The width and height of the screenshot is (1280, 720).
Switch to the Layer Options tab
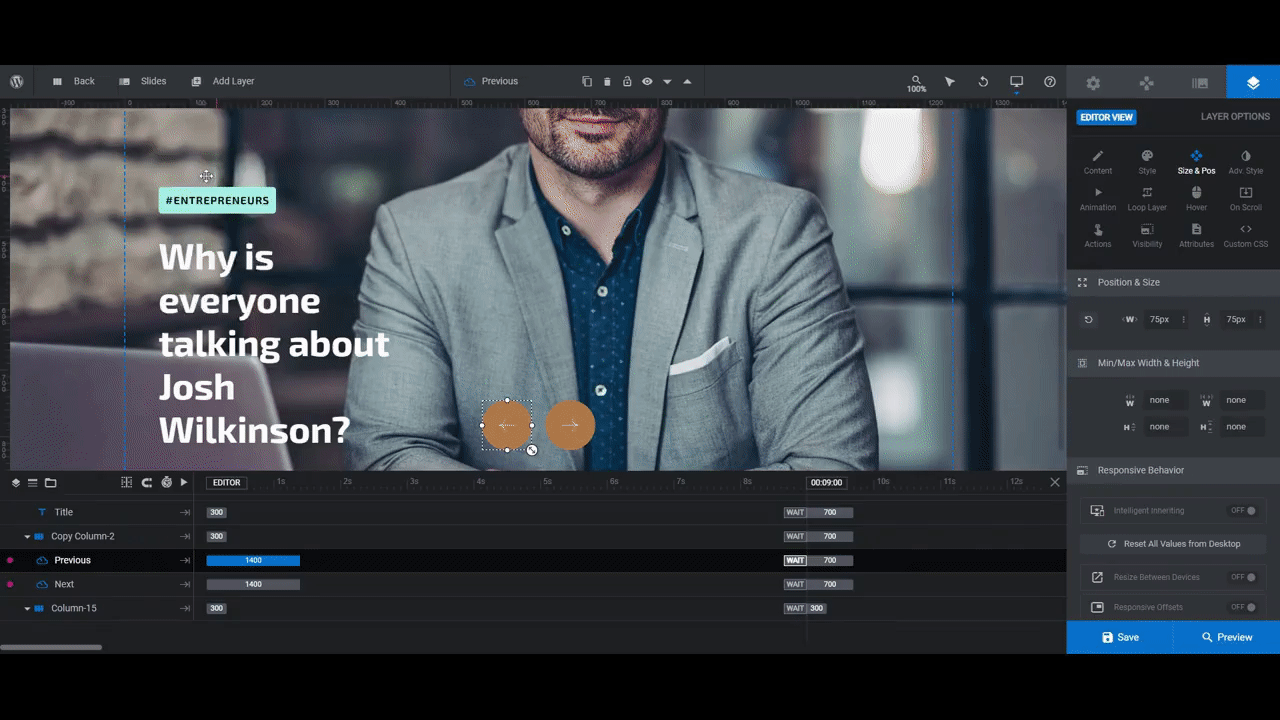(x=1253, y=83)
